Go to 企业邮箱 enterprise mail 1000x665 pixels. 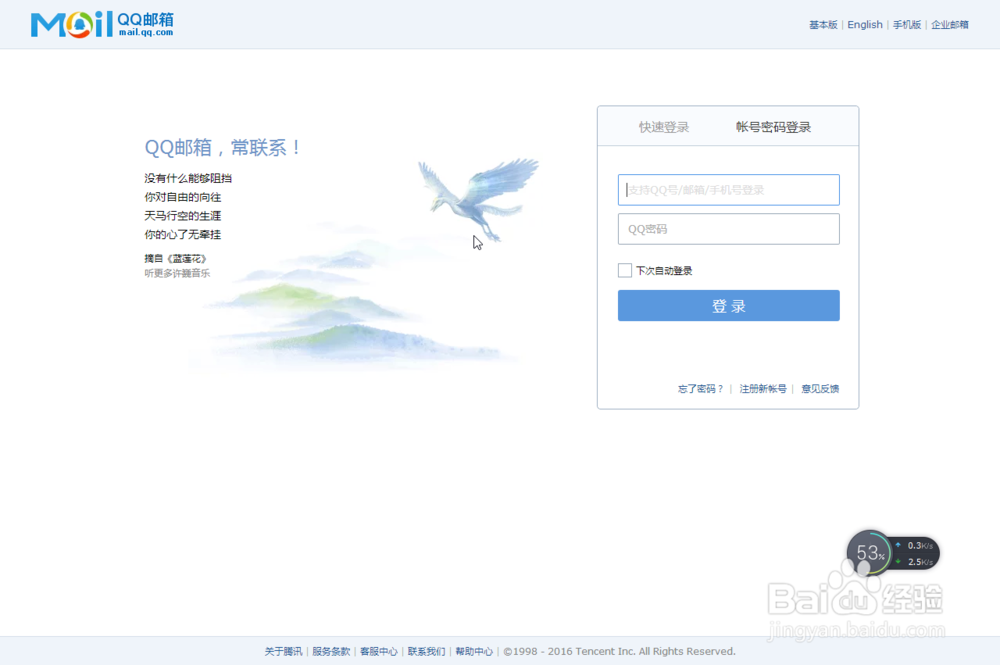[x=950, y=25]
